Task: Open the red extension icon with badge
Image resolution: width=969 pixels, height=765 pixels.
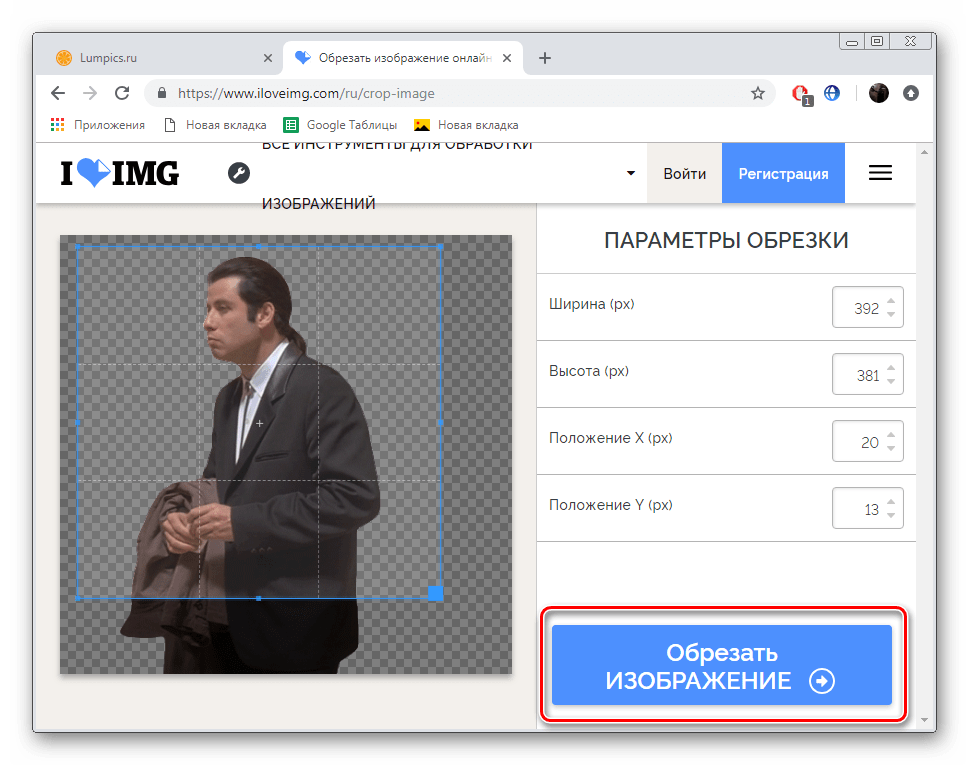Action: (x=802, y=95)
